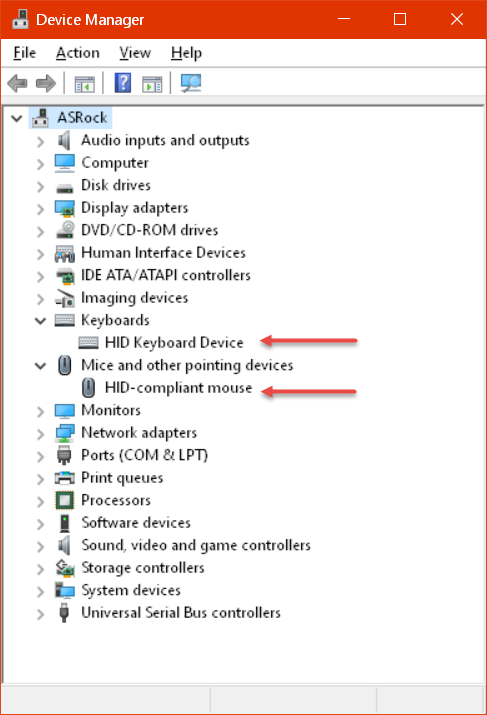The height and width of the screenshot is (715, 487).
Task: Expand the Display adapters category
Action: click(41, 209)
